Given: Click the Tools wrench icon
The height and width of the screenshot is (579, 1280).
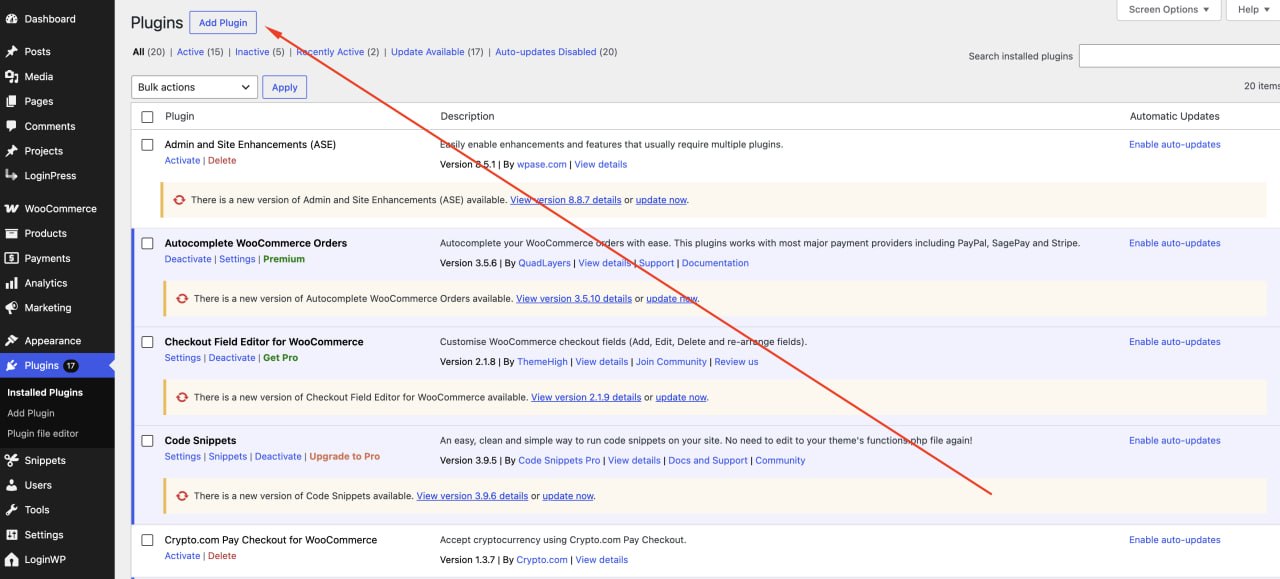Looking at the screenshot, I should 12,511.
